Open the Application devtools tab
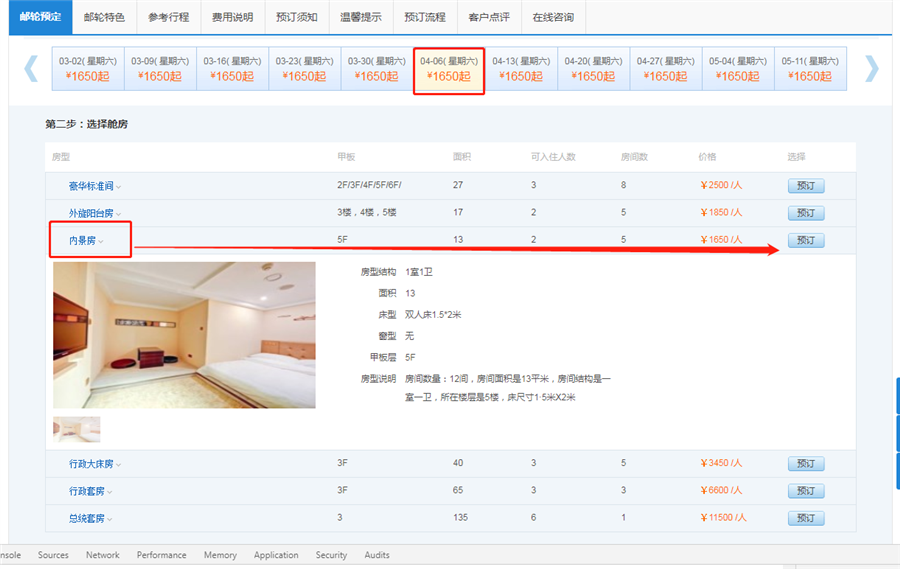Screen dimensions: 900x569 [276, 555]
